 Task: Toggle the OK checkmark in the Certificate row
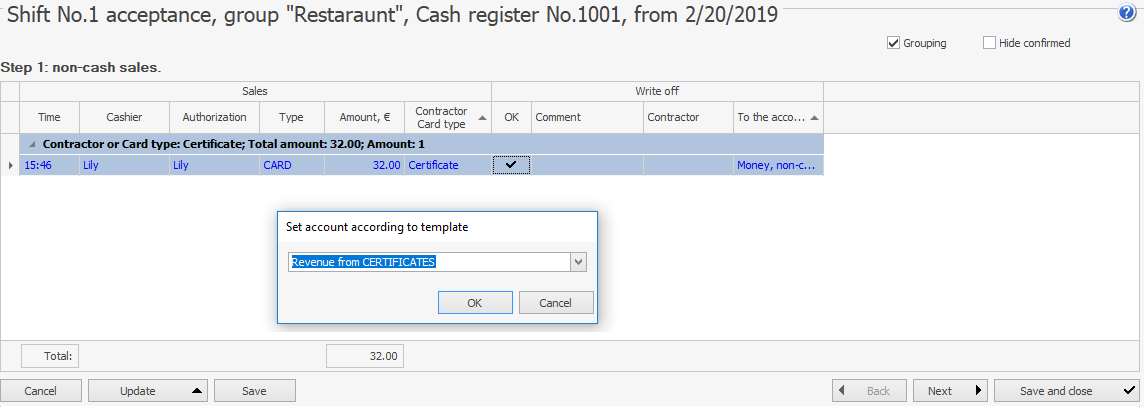click(x=511, y=165)
